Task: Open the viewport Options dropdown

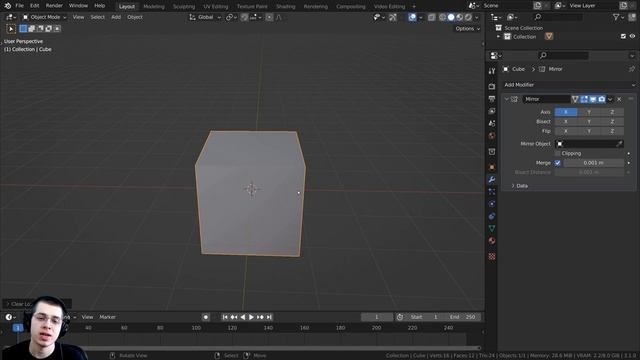Action: click(468, 29)
